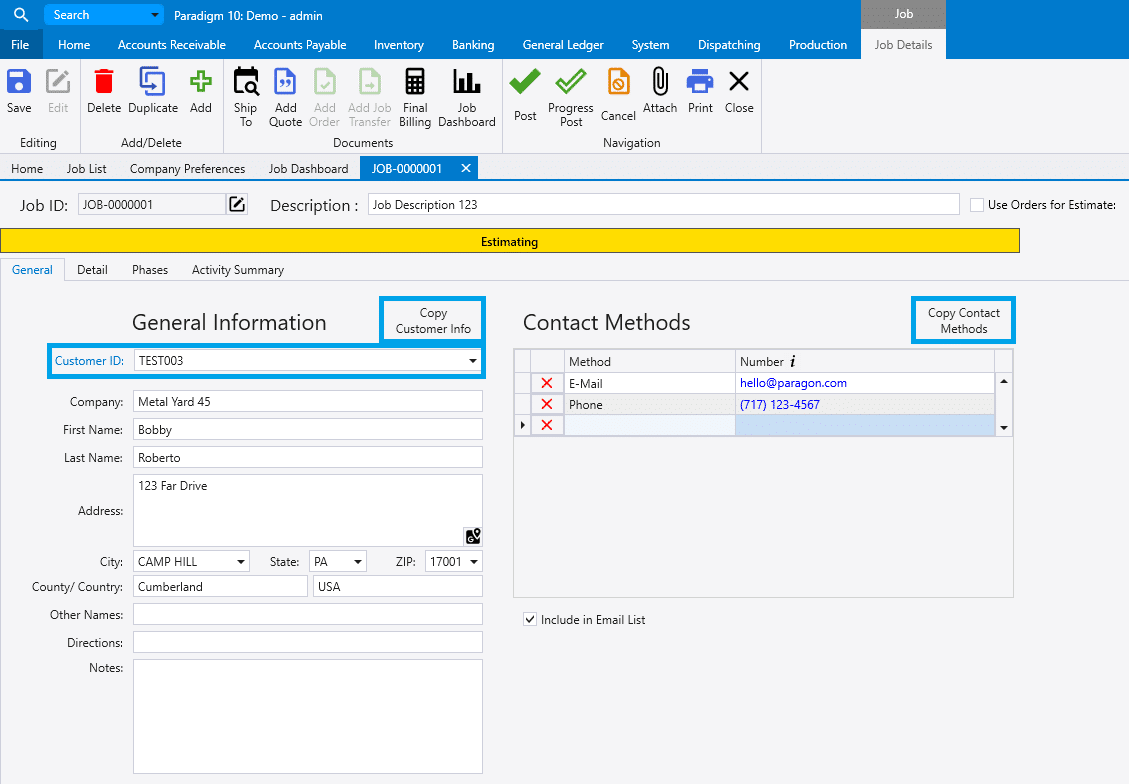Click the map icon in Address field
Viewport: 1129px width, 784px height.
coord(473,536)
